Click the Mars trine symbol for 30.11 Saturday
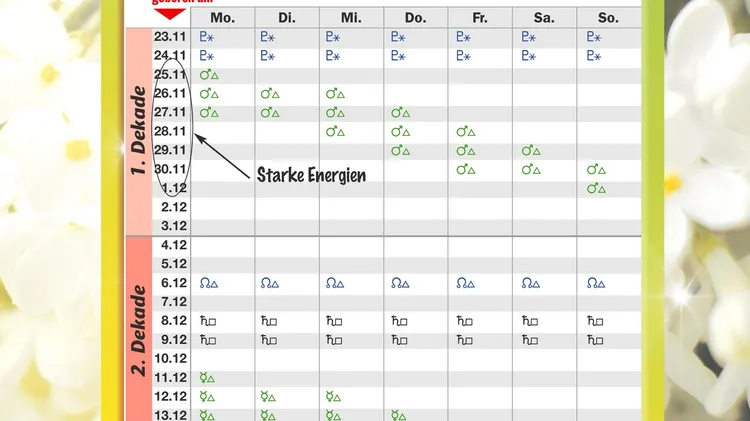Screen dimensions: 750x421 tap(531, 169)
